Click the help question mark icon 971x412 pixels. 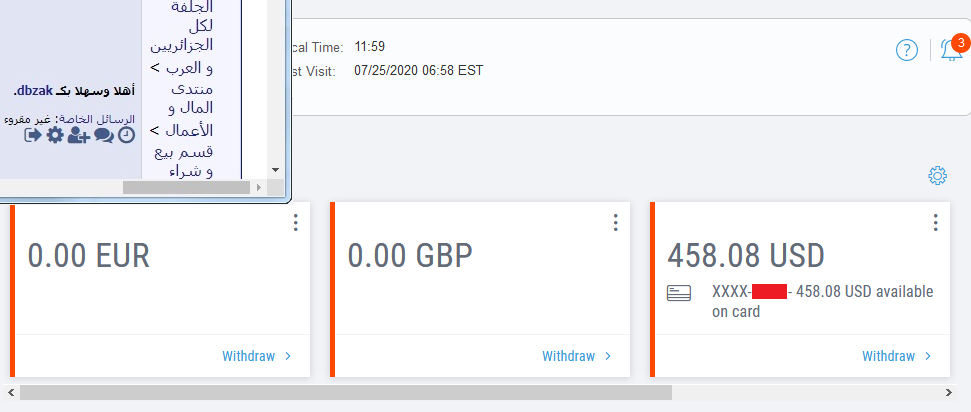pos(906,50)
